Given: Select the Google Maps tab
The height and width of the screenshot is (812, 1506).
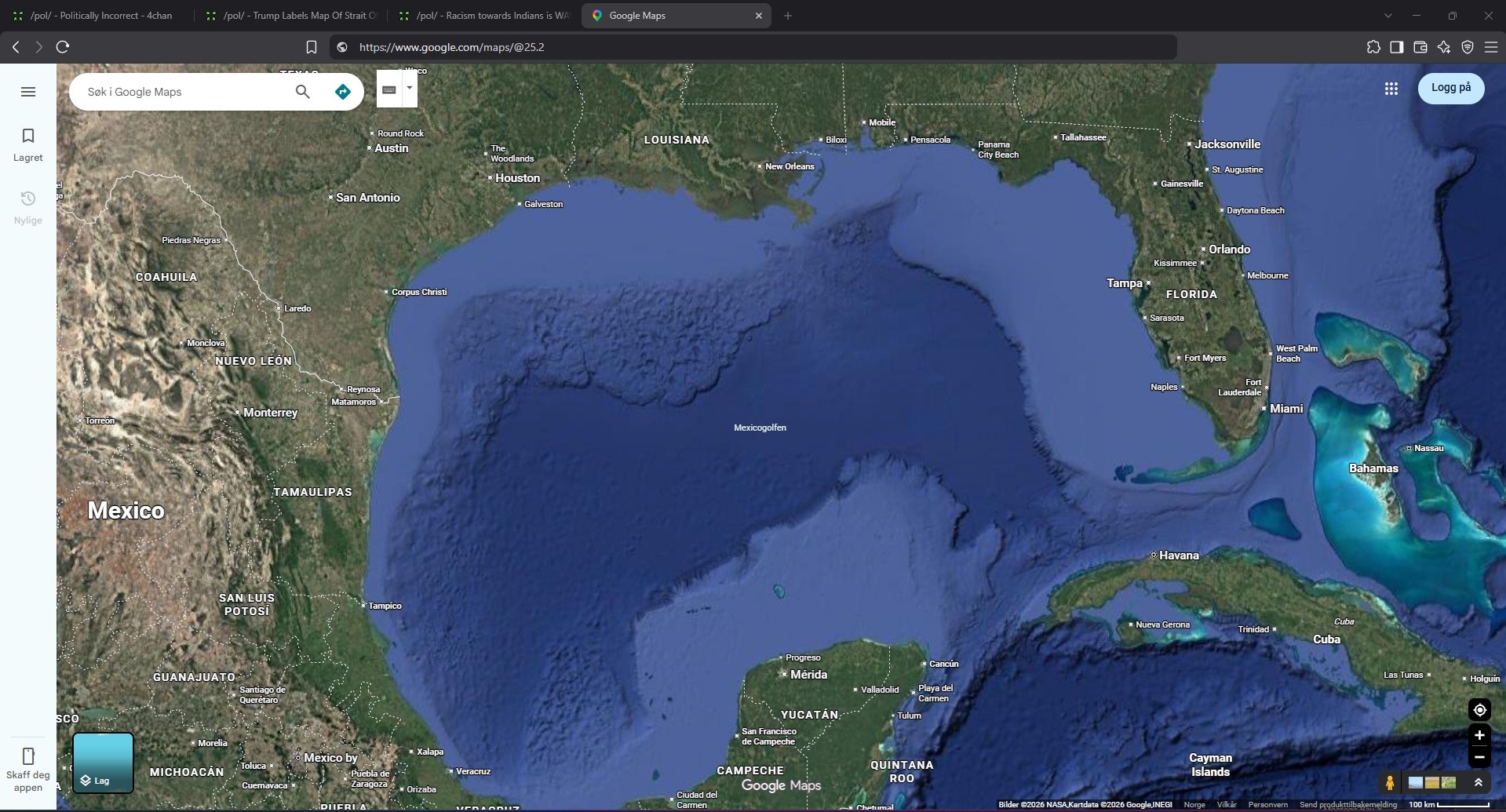Looking at the screenshot, I should click(x=676, y=16).
